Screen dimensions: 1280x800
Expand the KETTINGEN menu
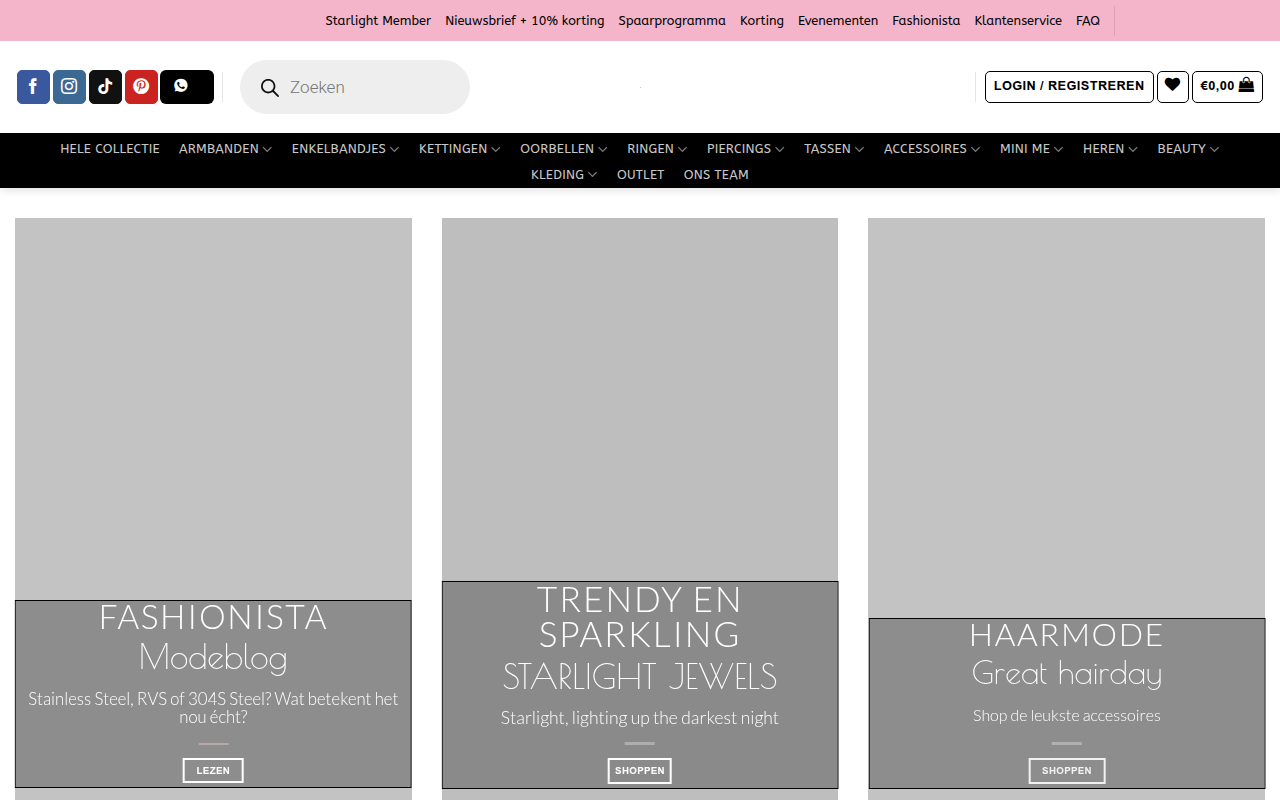pos(459,149)
